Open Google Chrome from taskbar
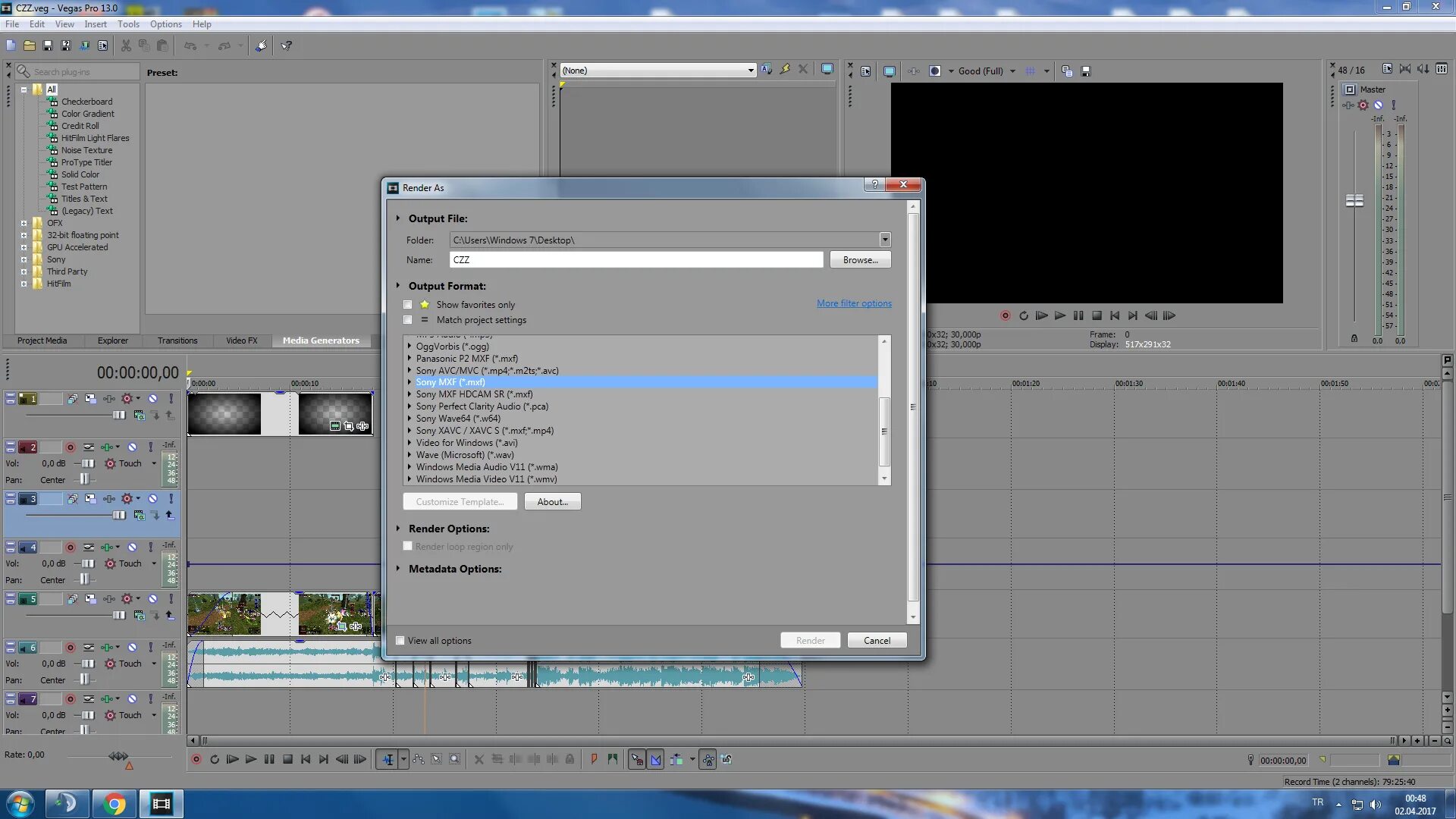Screen dimensions: 1456x819 [115, 804]
